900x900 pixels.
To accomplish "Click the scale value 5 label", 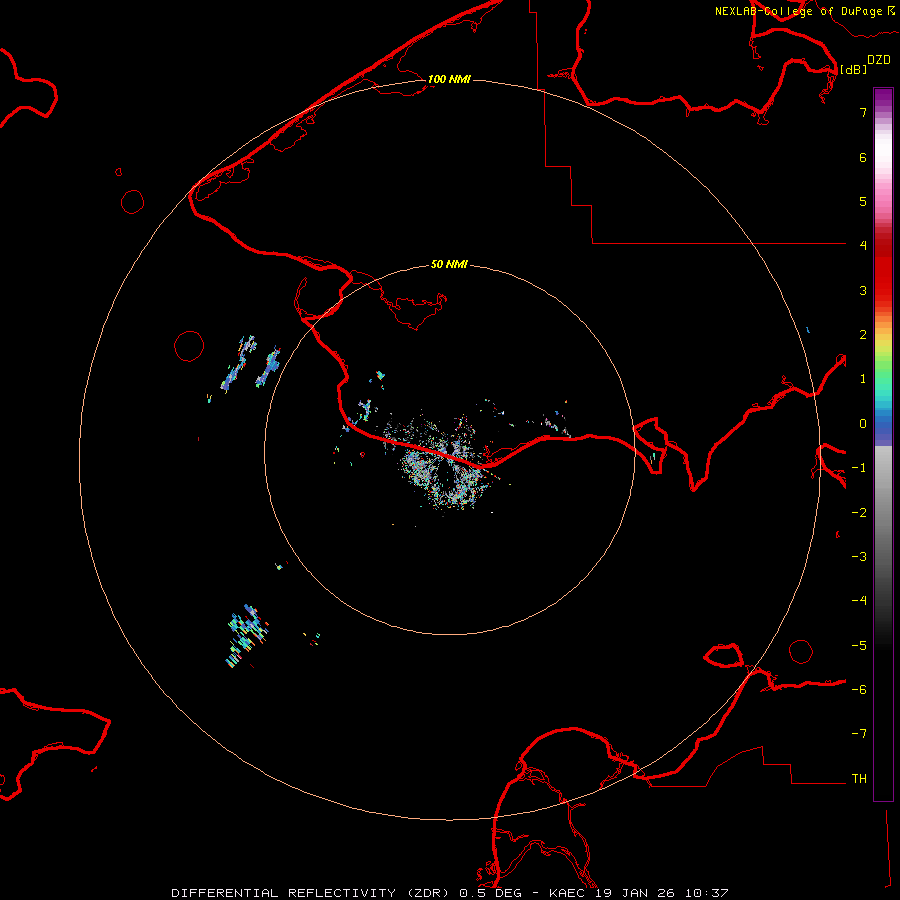I will [863, 201].
